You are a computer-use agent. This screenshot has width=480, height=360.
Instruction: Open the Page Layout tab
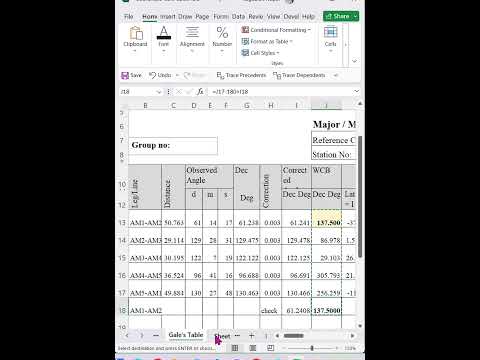[x=202, y=16]
